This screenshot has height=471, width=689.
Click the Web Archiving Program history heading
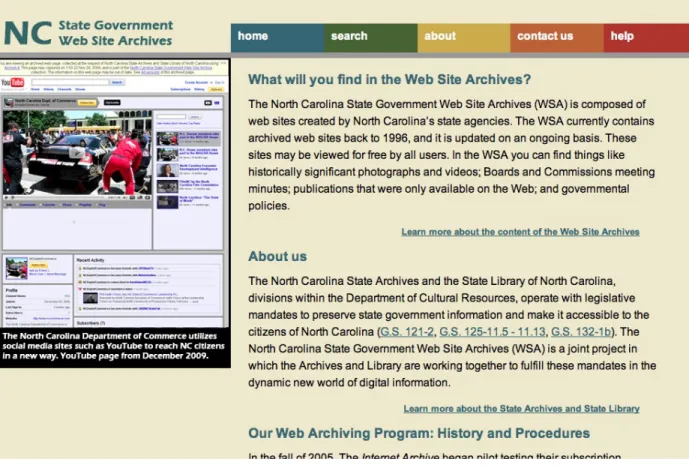tap(419, 433)
